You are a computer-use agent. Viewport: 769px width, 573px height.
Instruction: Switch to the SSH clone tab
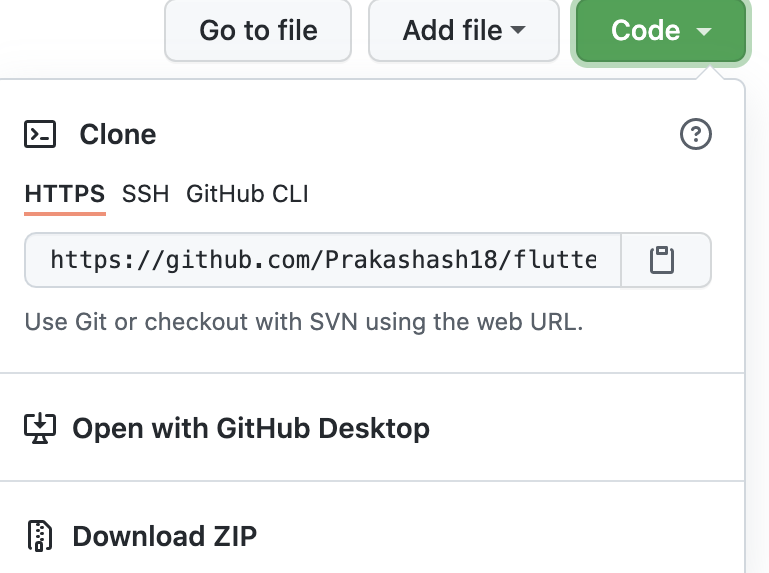pyautogui.click(x=146, y=194)
